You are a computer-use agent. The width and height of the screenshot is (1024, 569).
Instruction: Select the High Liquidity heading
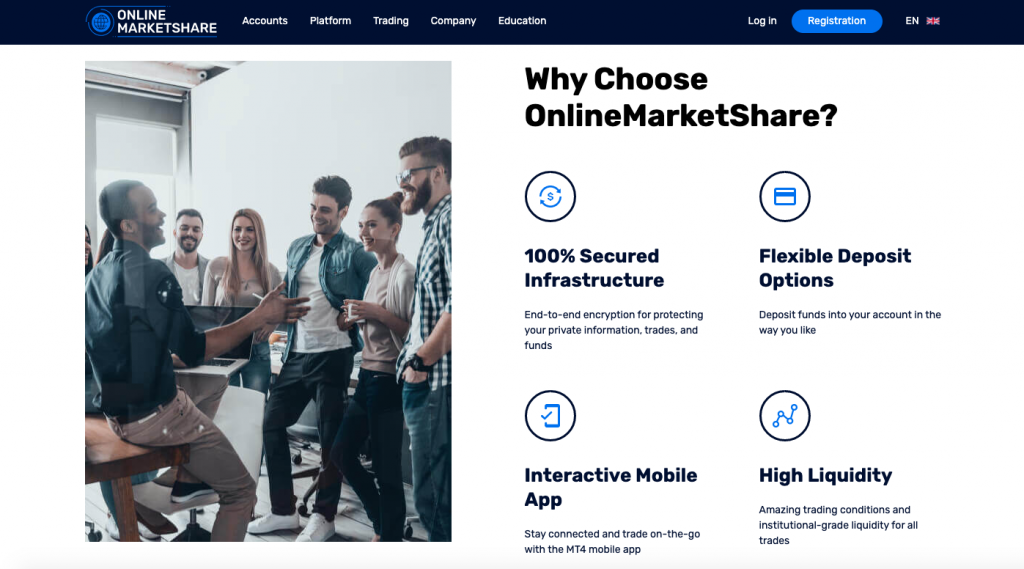[x=825, y=476]
